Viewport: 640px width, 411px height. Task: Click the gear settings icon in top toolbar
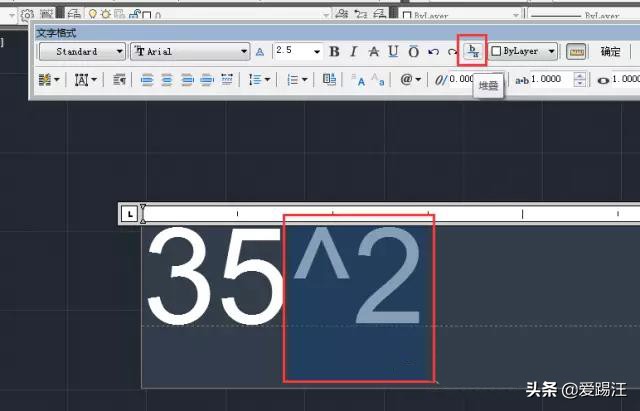tap(27, 16)
